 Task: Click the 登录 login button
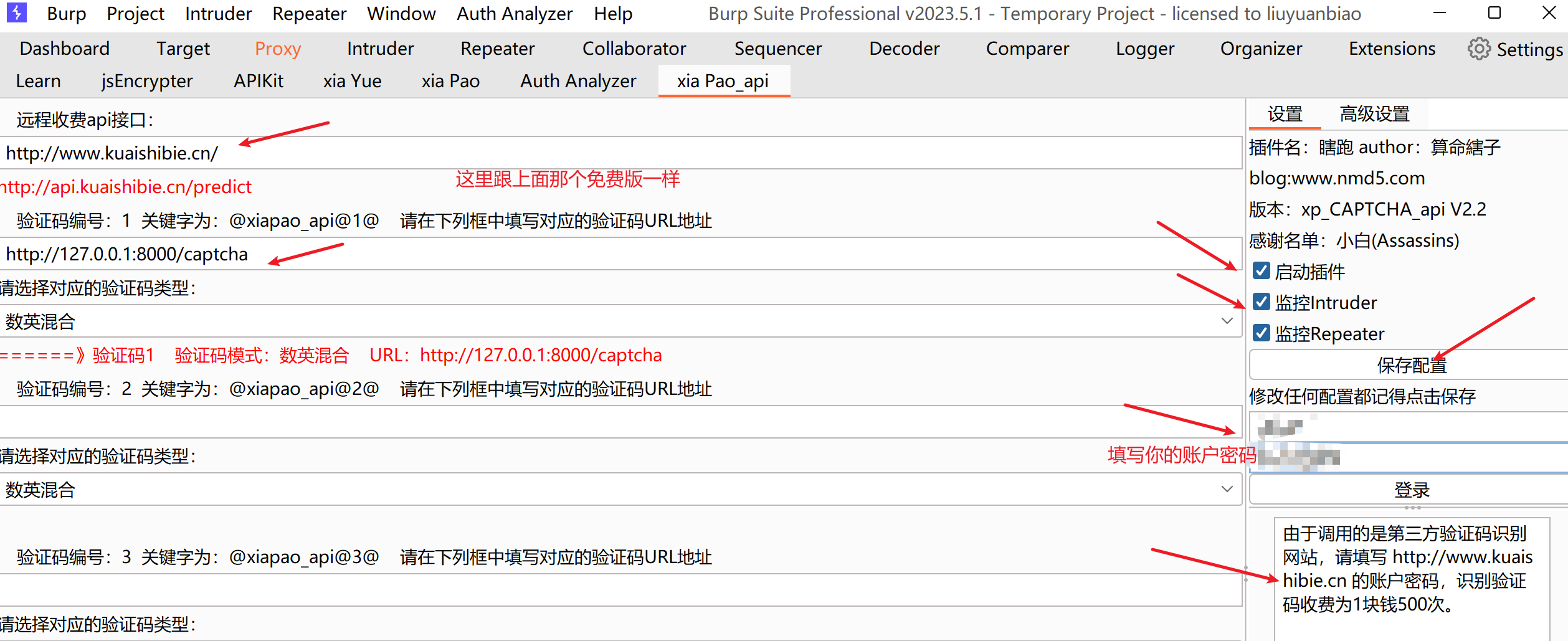[x=1410, y=490]
